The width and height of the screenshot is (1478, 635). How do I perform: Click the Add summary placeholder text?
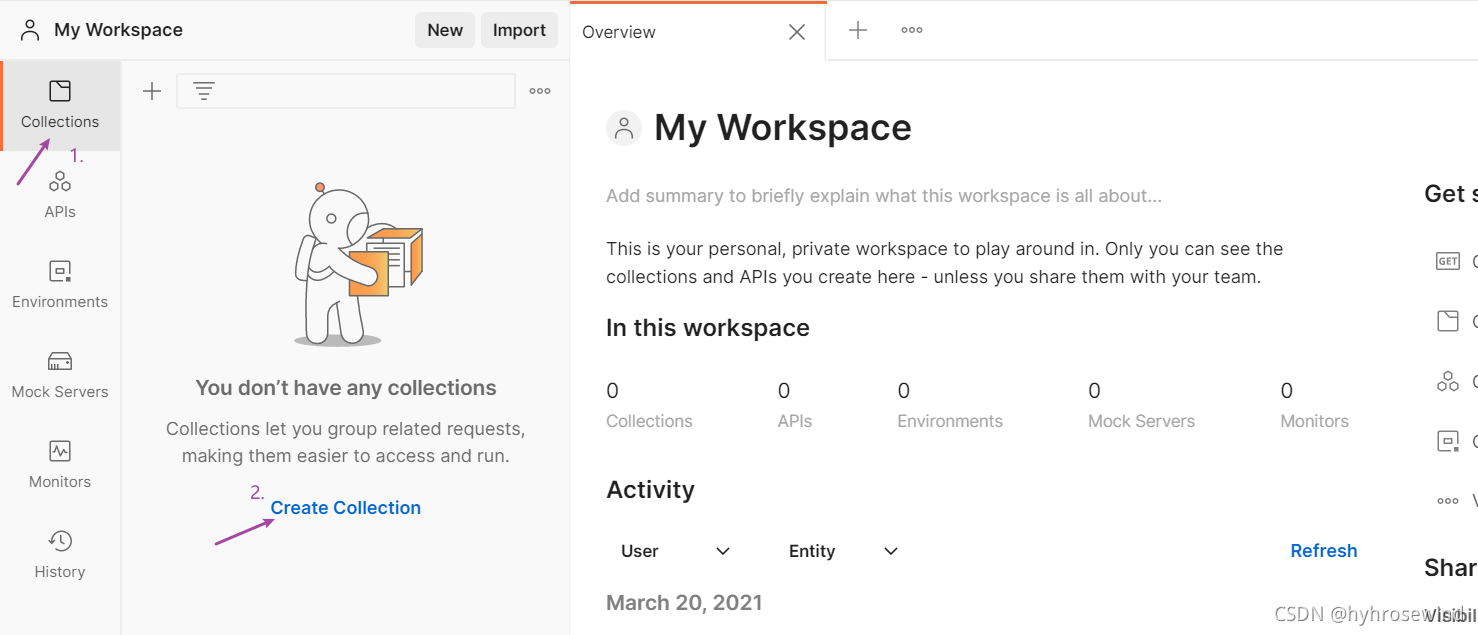[x=884, y=196]
